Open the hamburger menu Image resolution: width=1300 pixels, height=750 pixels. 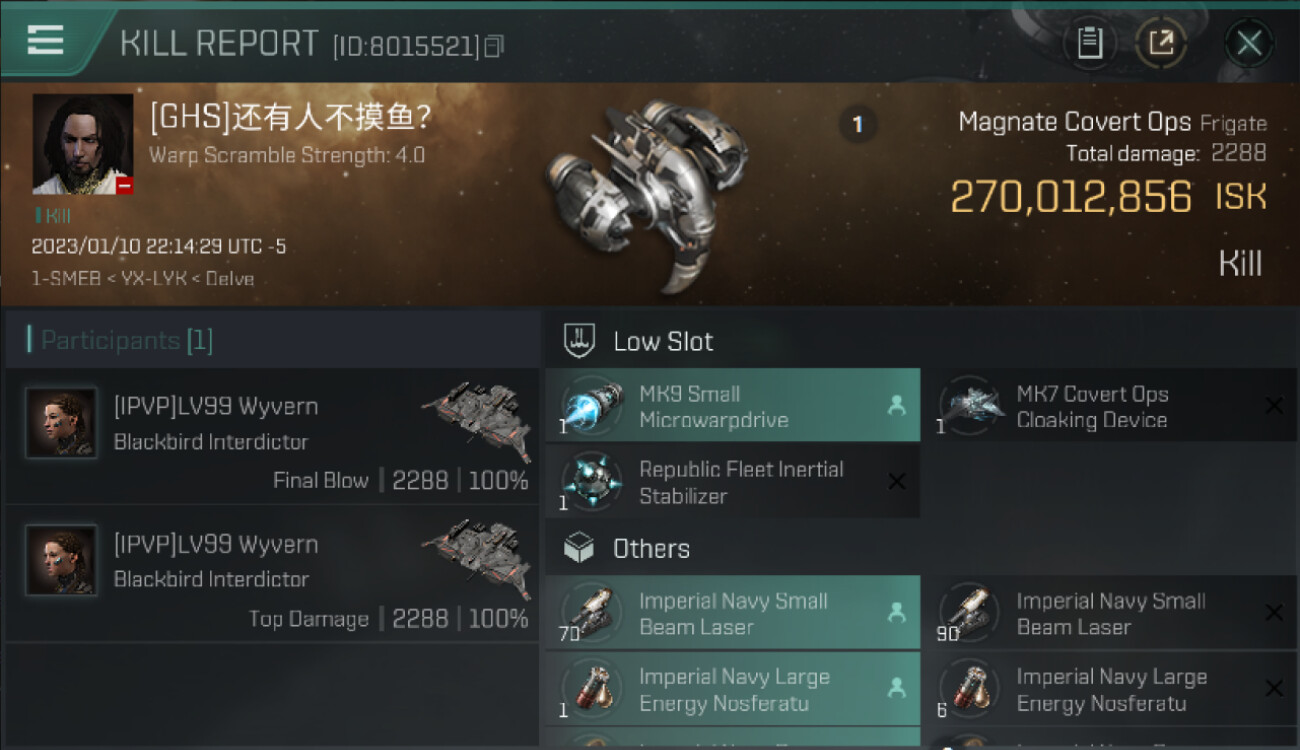click(x=45, y=40)
